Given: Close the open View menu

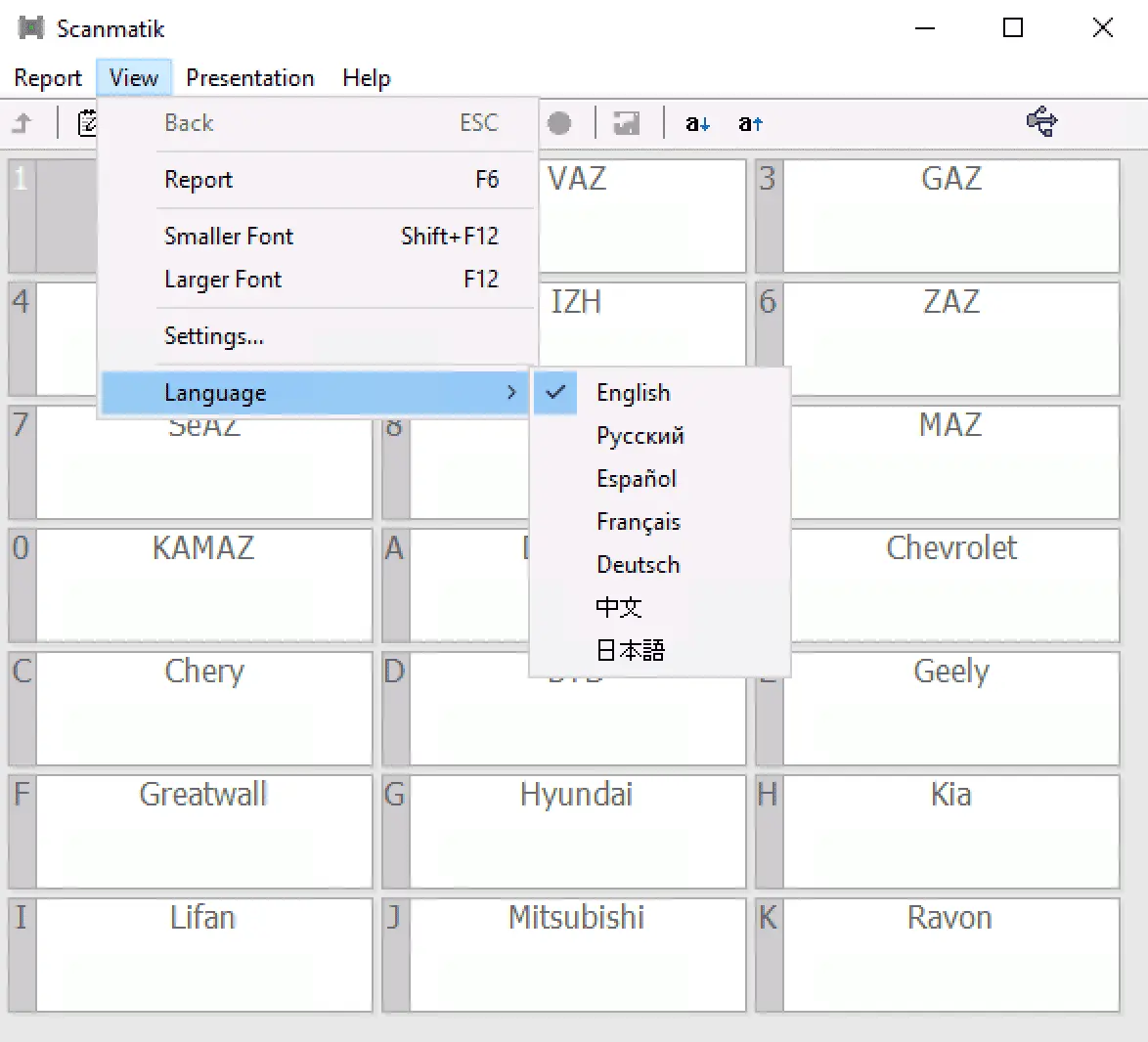Looking at the screenshot, I should coord(133,77).
